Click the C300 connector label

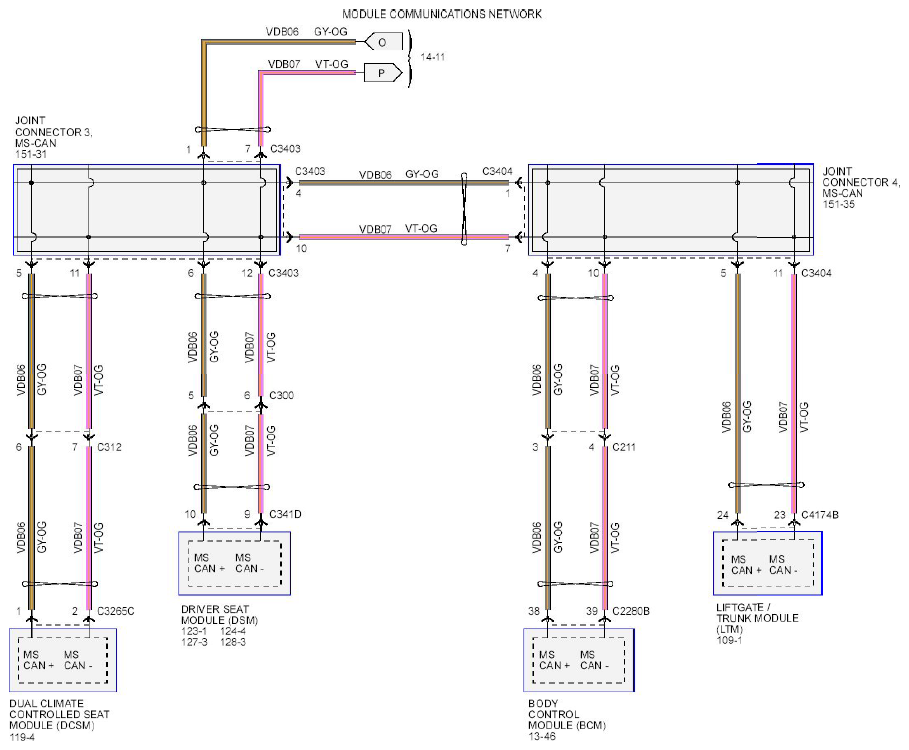point(281,396)
